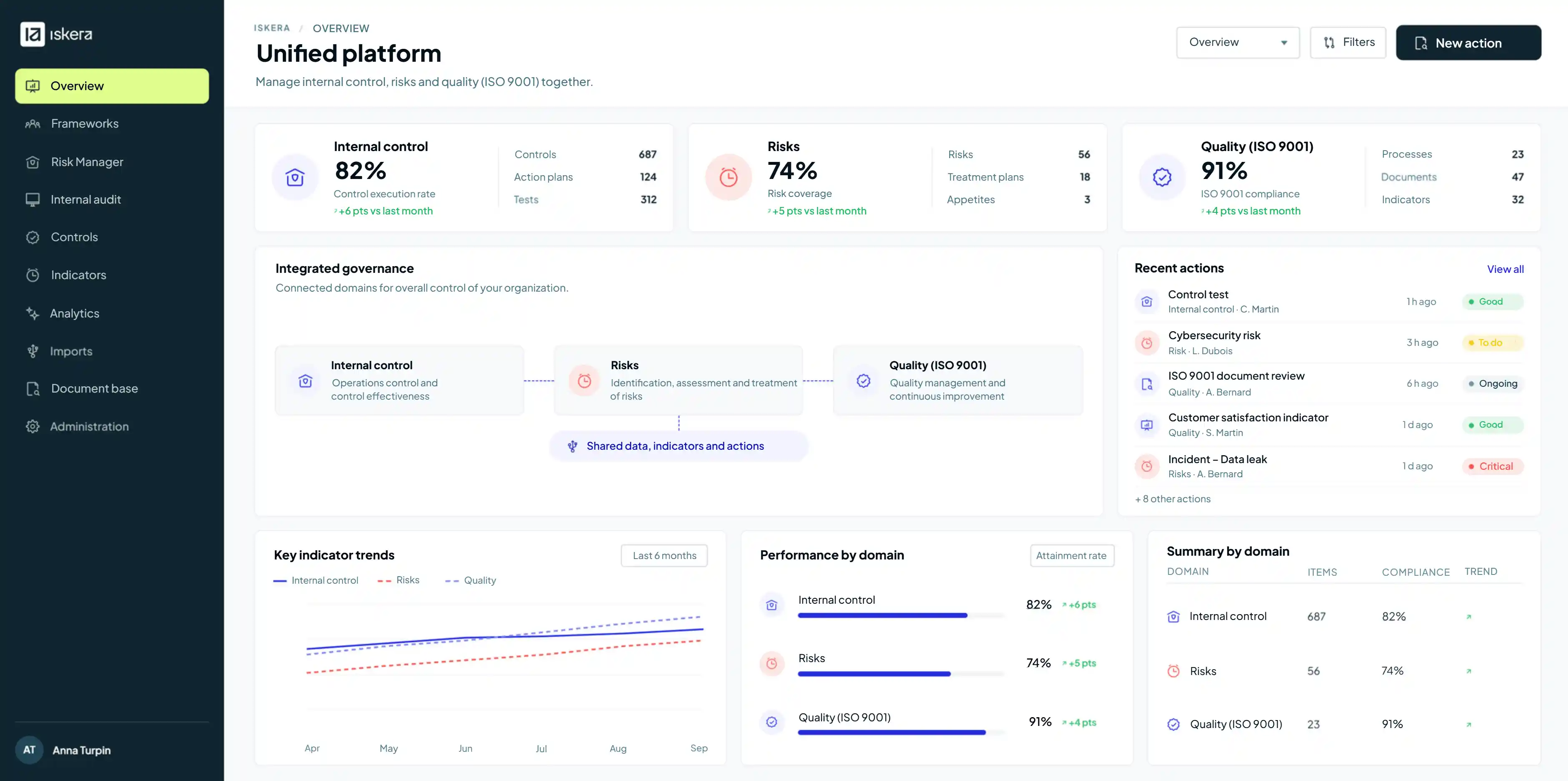This screenshot has height=781, width=1568.
Task: Click the Quality (ISO 9001) progress bar
Action: [901, 733]
